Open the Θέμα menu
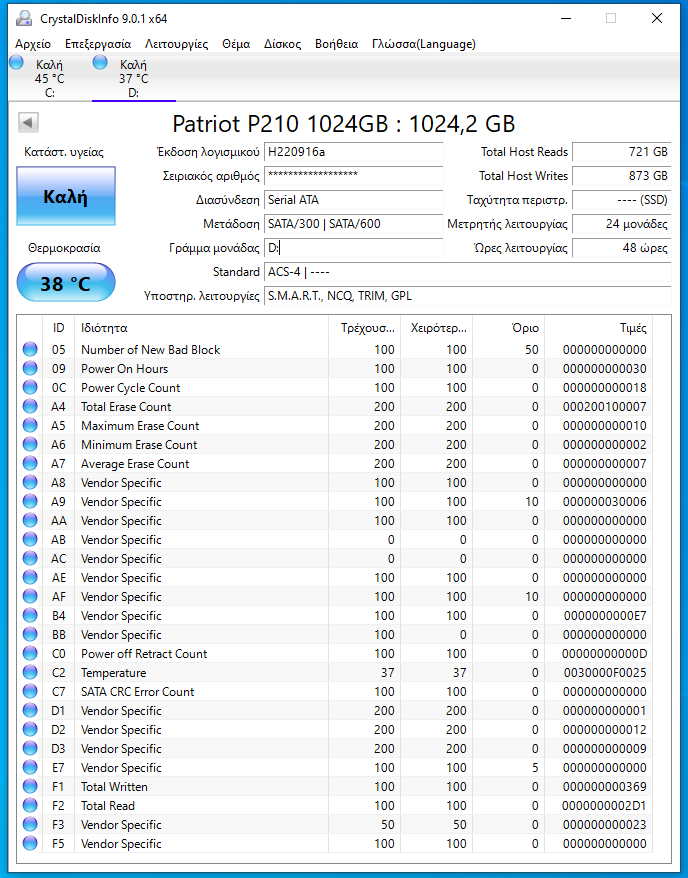 pos(236,44)
